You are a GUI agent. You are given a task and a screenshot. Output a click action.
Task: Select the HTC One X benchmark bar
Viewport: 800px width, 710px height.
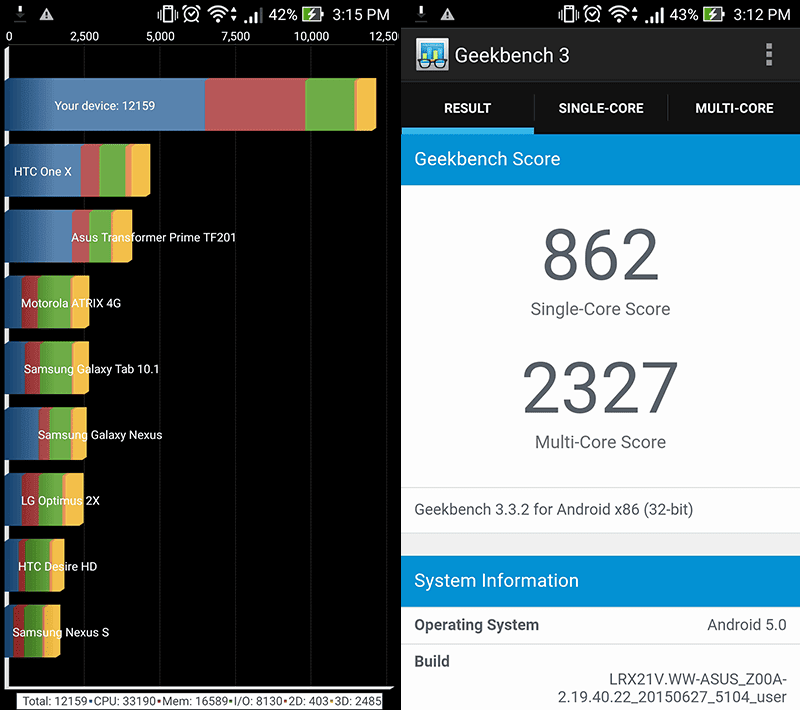pyautogui.click(x=78, y=170)
